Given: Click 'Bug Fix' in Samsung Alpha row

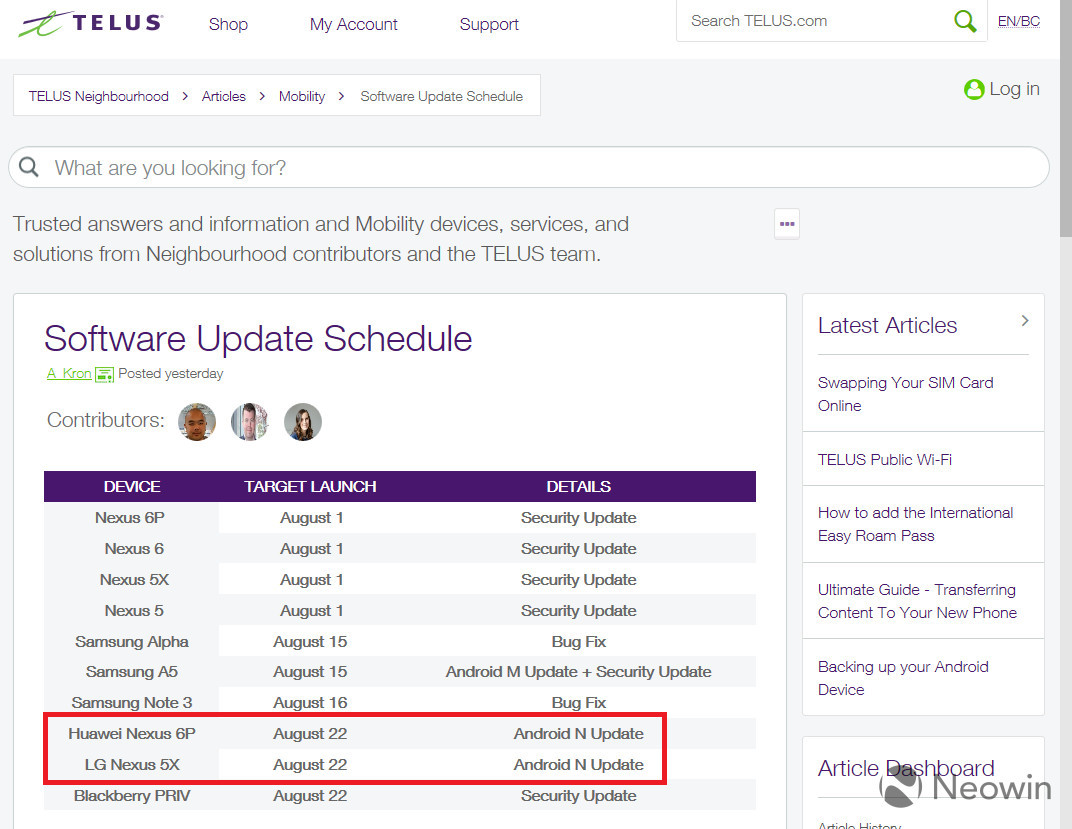Looking at the screenshot, I should [578, 642].
